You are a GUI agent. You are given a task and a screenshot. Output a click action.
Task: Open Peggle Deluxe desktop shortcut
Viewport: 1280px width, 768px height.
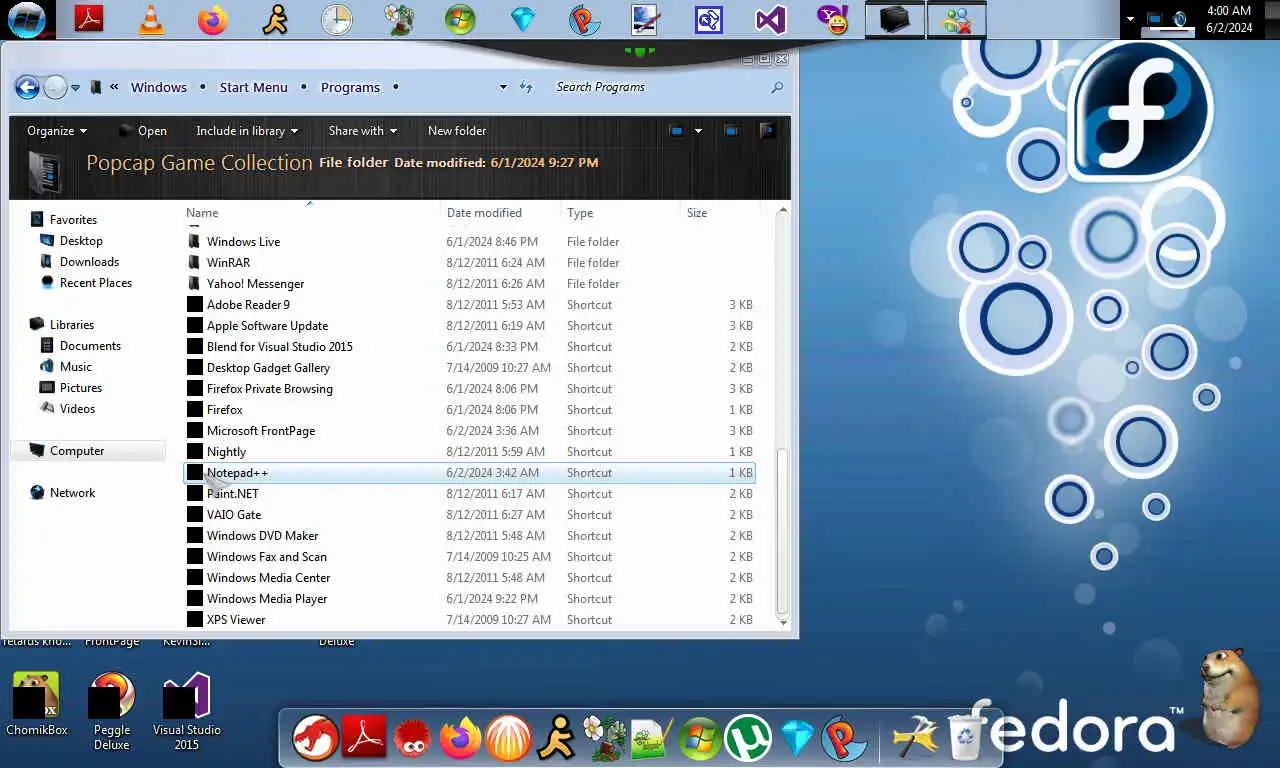point(112,711)
